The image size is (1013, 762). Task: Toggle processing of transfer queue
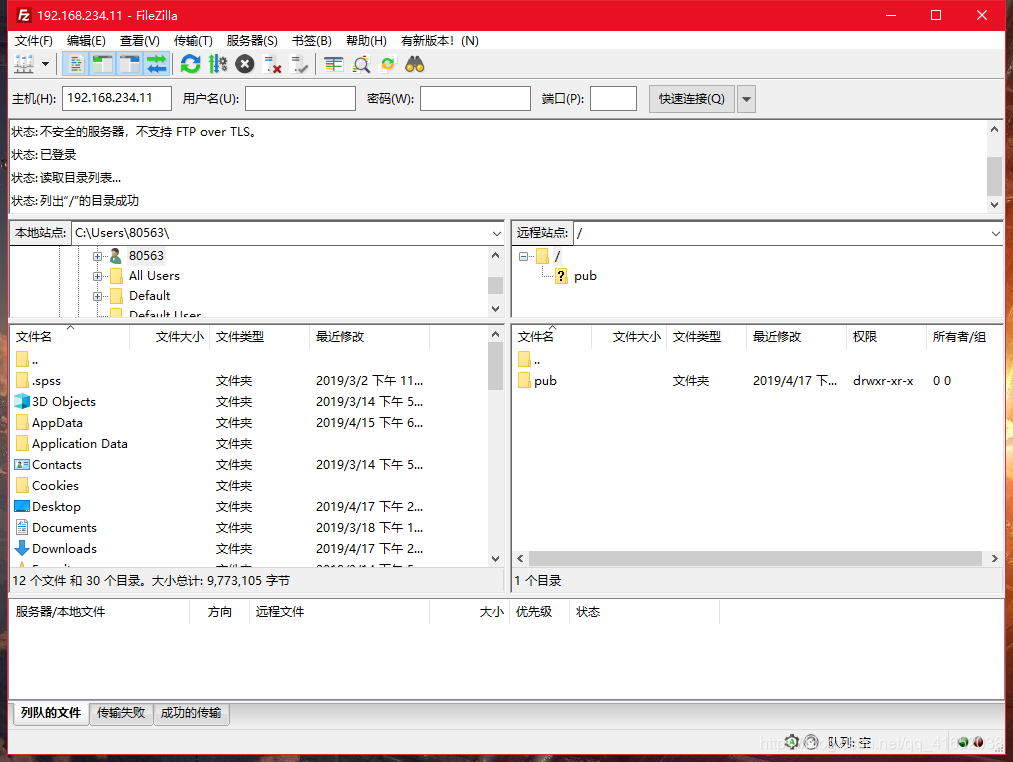218,64
